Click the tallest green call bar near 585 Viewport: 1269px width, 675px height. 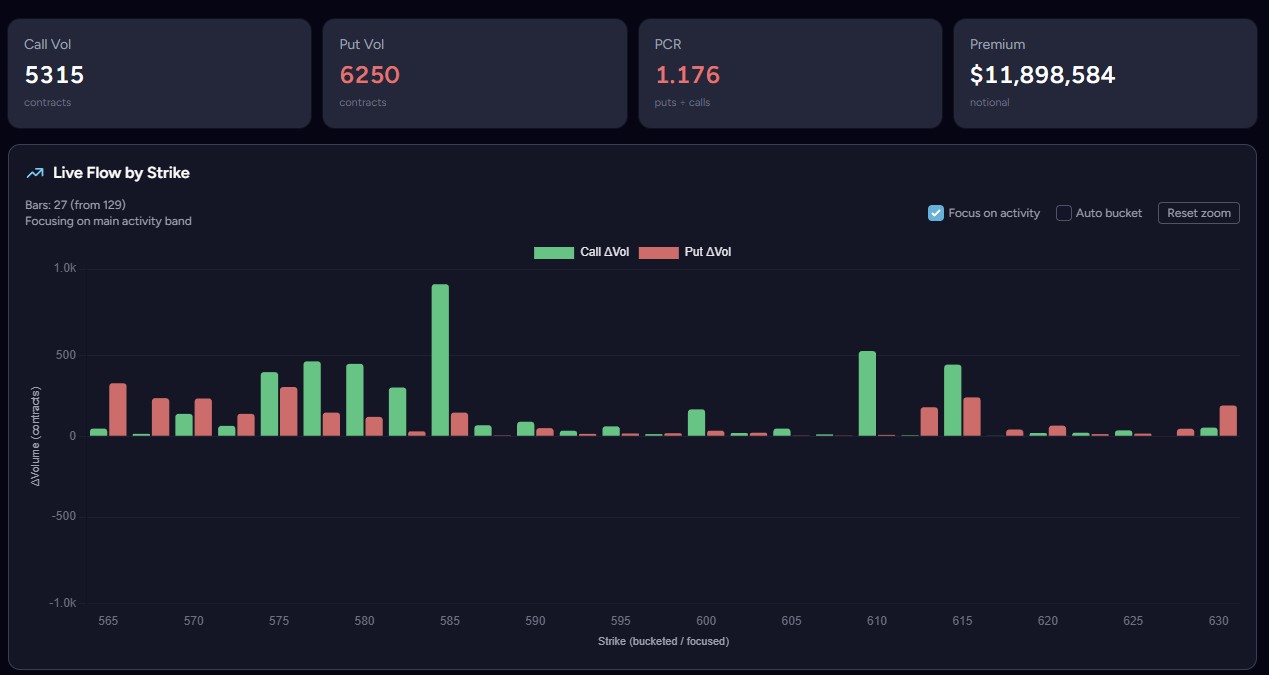coord(440,360)
